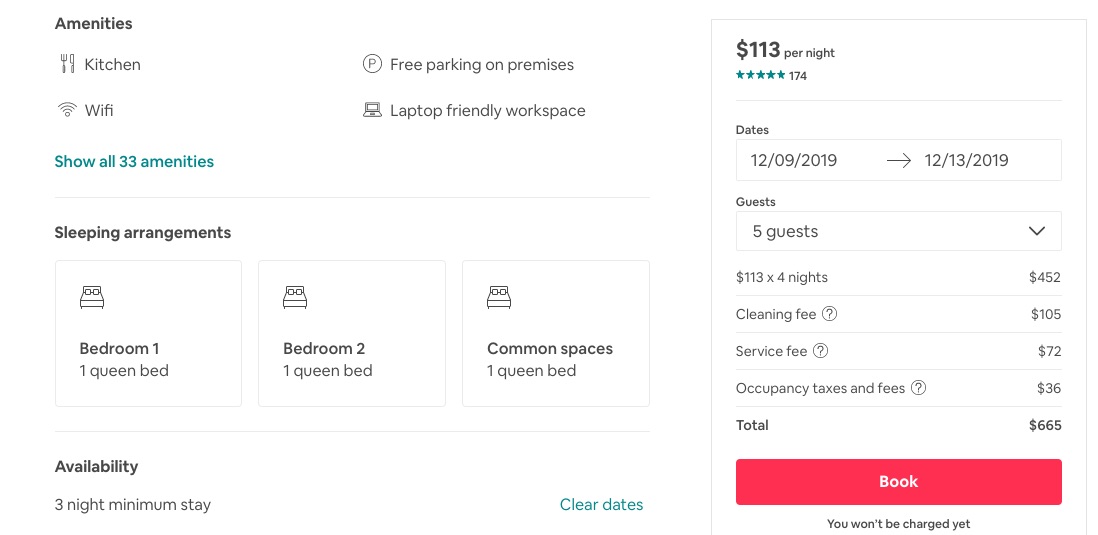Show all 33 amenities
This screenshot has height=535, width=1098.
[x=134, y=162]
